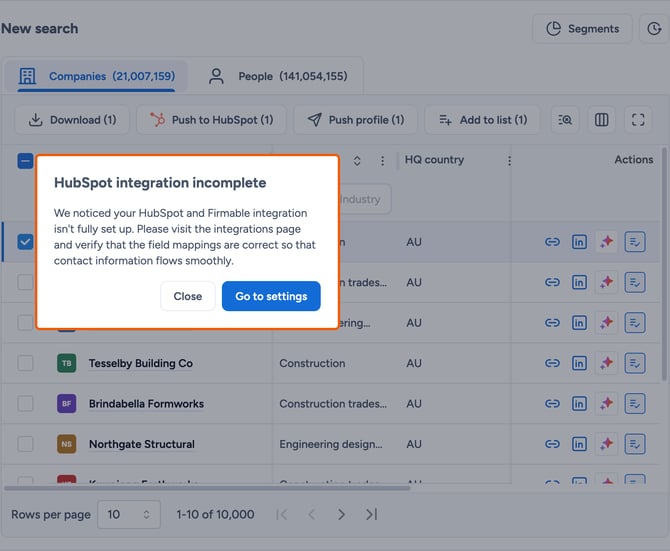Image resolution: width=670 pixels, height=551 pixels.
Task: Open Tesselby Building Co website link
Action: 552,363
